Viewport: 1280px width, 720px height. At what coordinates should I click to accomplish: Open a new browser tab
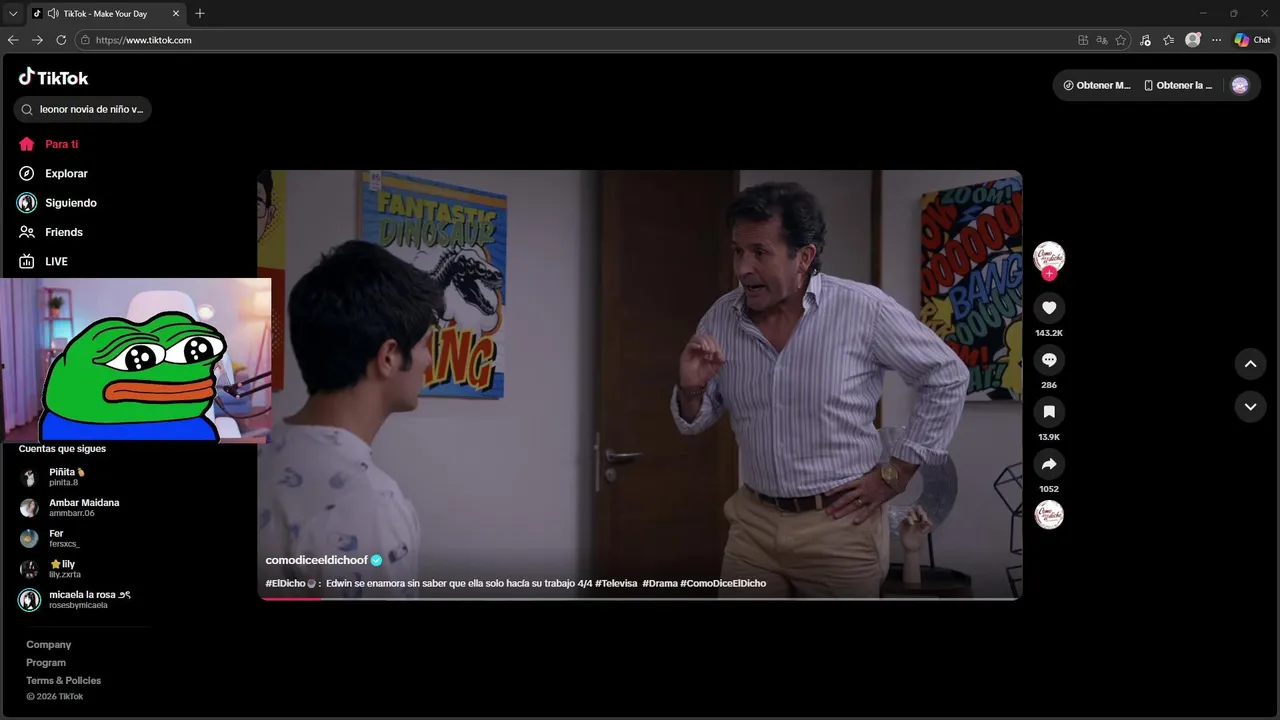pos(200,13)
